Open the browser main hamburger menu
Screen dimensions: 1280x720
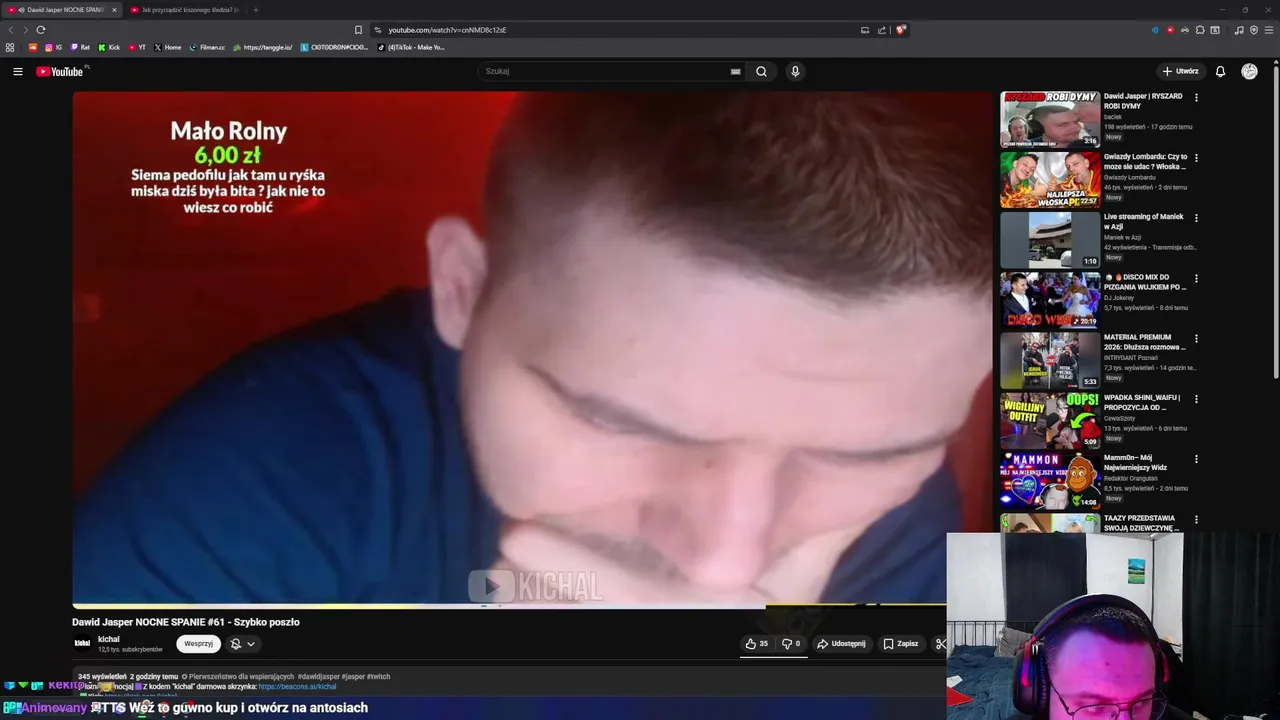click(1269, 30)
